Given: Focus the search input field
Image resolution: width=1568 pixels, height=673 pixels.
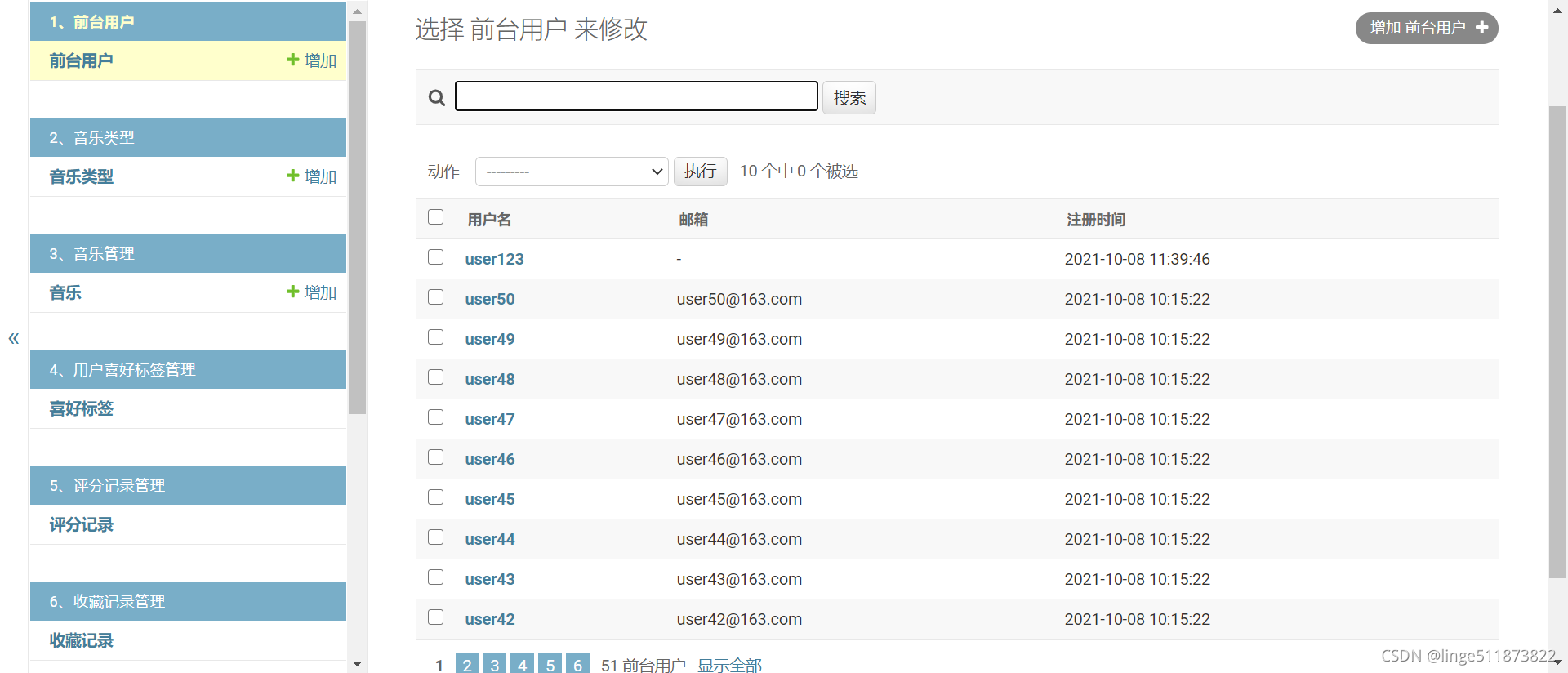Looking at the screenshot, I should tap(636, 96).
